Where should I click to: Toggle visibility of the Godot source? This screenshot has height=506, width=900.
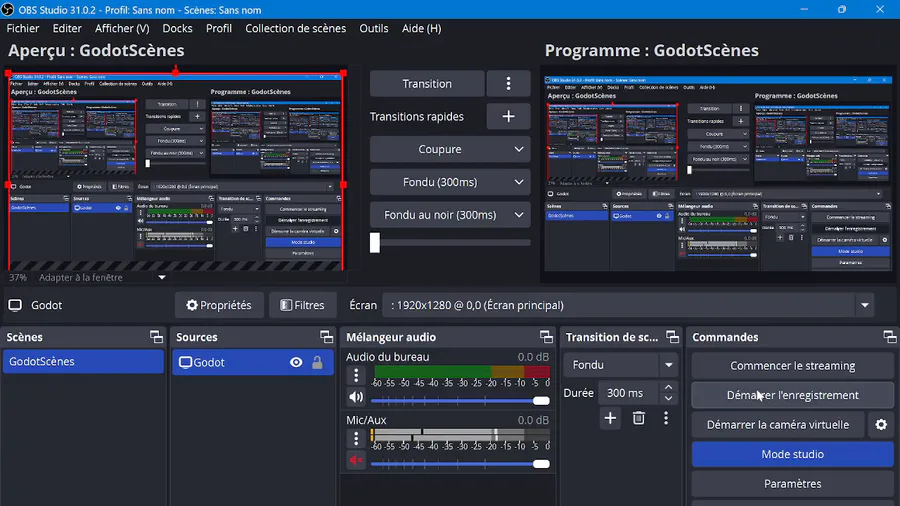click(296, 363)
